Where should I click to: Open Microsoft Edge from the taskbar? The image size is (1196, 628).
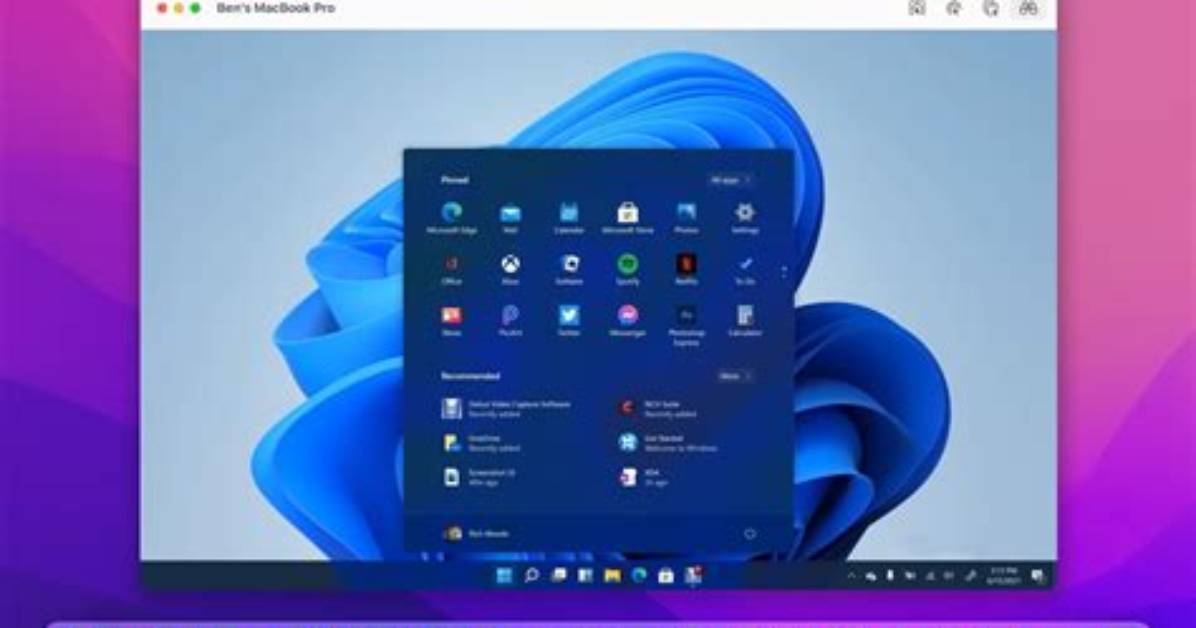638,575
